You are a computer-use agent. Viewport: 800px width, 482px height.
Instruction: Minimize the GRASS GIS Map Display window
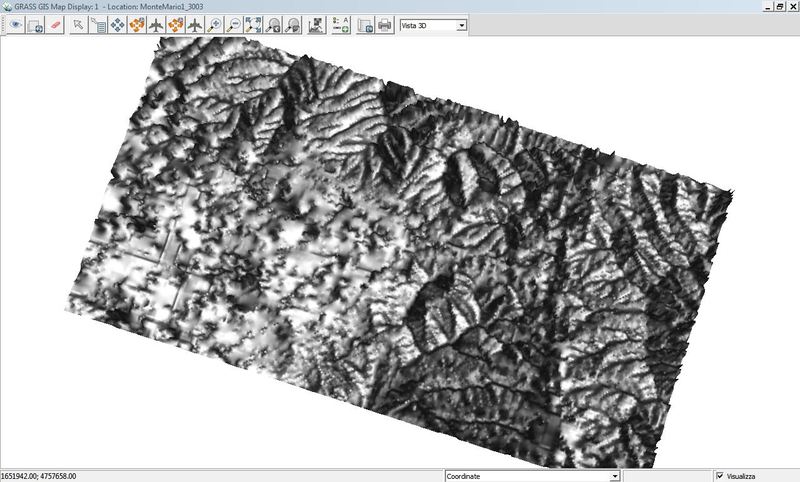point(766,6)
